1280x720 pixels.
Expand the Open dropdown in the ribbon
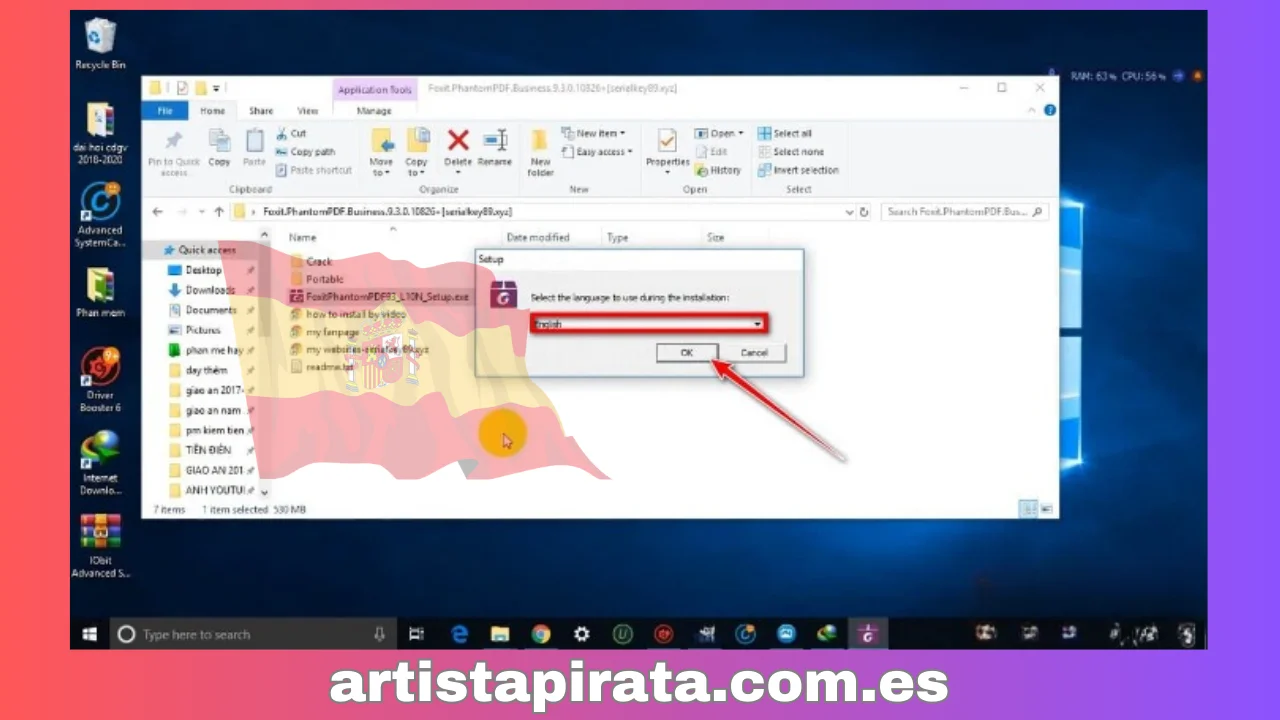(719, 133)
